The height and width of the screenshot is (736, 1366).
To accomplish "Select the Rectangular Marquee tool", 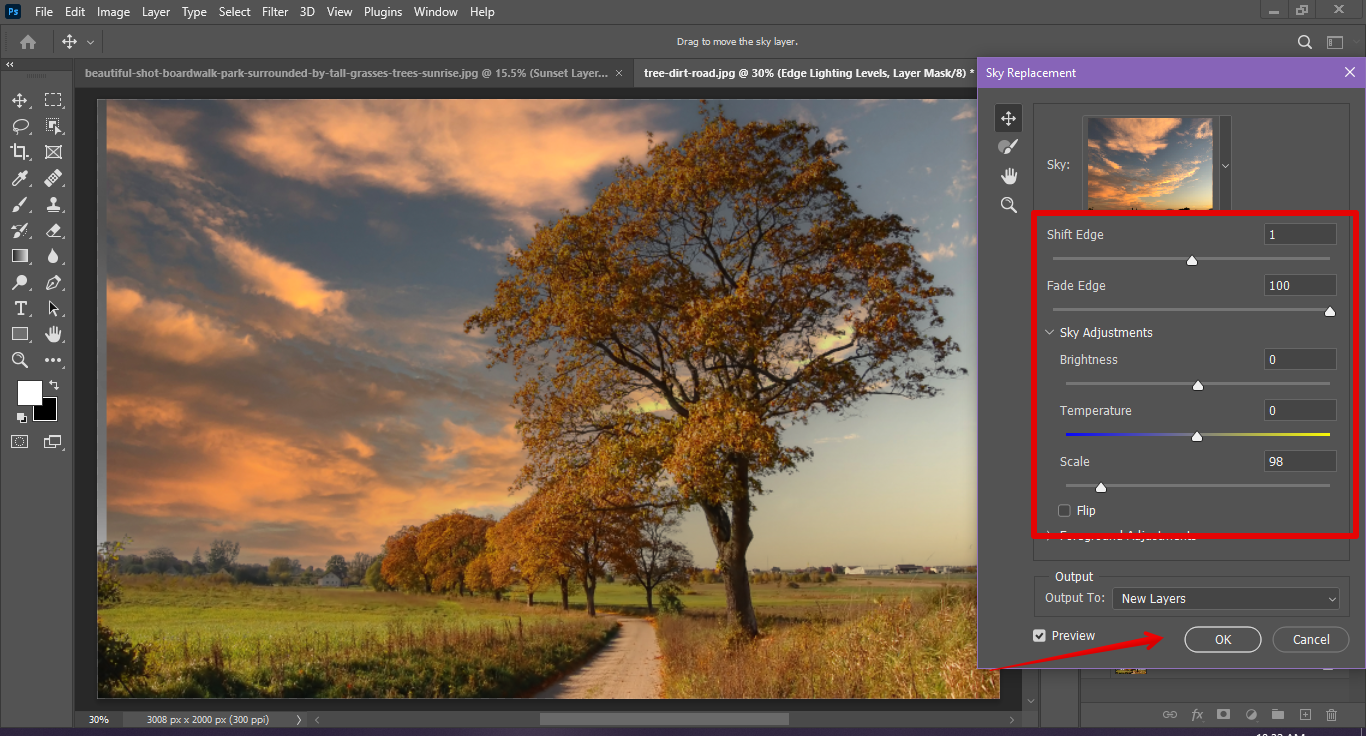I will coord(53,100).
